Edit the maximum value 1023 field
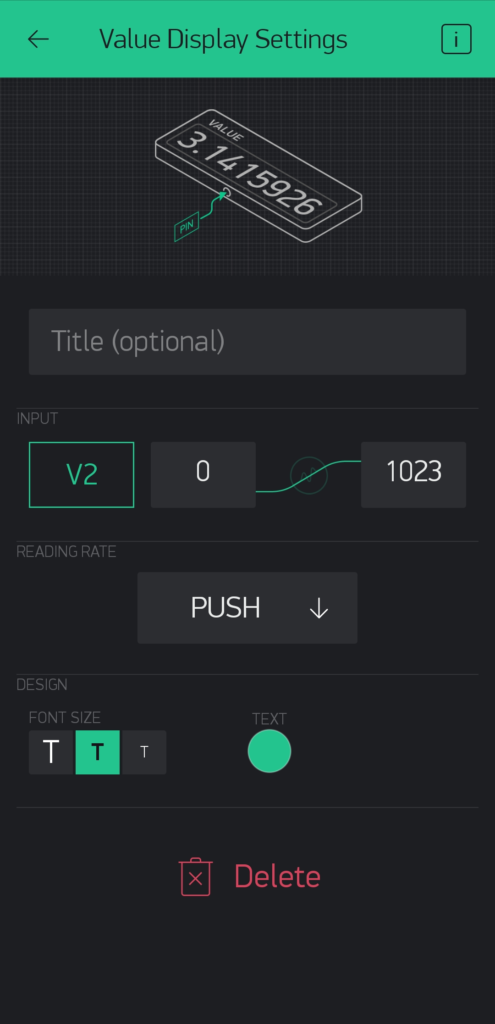This screenshot has height=1024, width=495. (413, 475)
